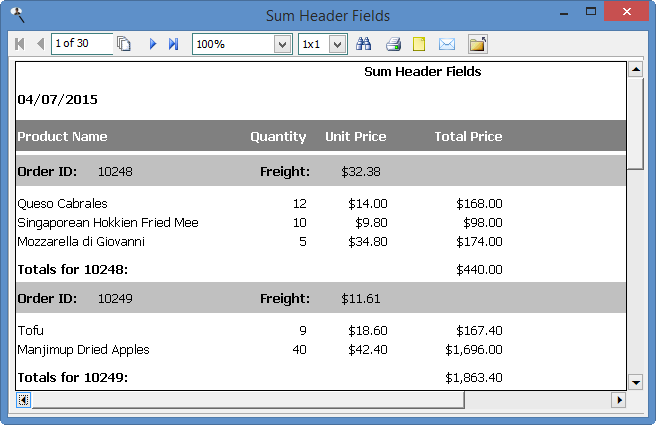Open the Find binoculars tool

[x=364, y=44]
